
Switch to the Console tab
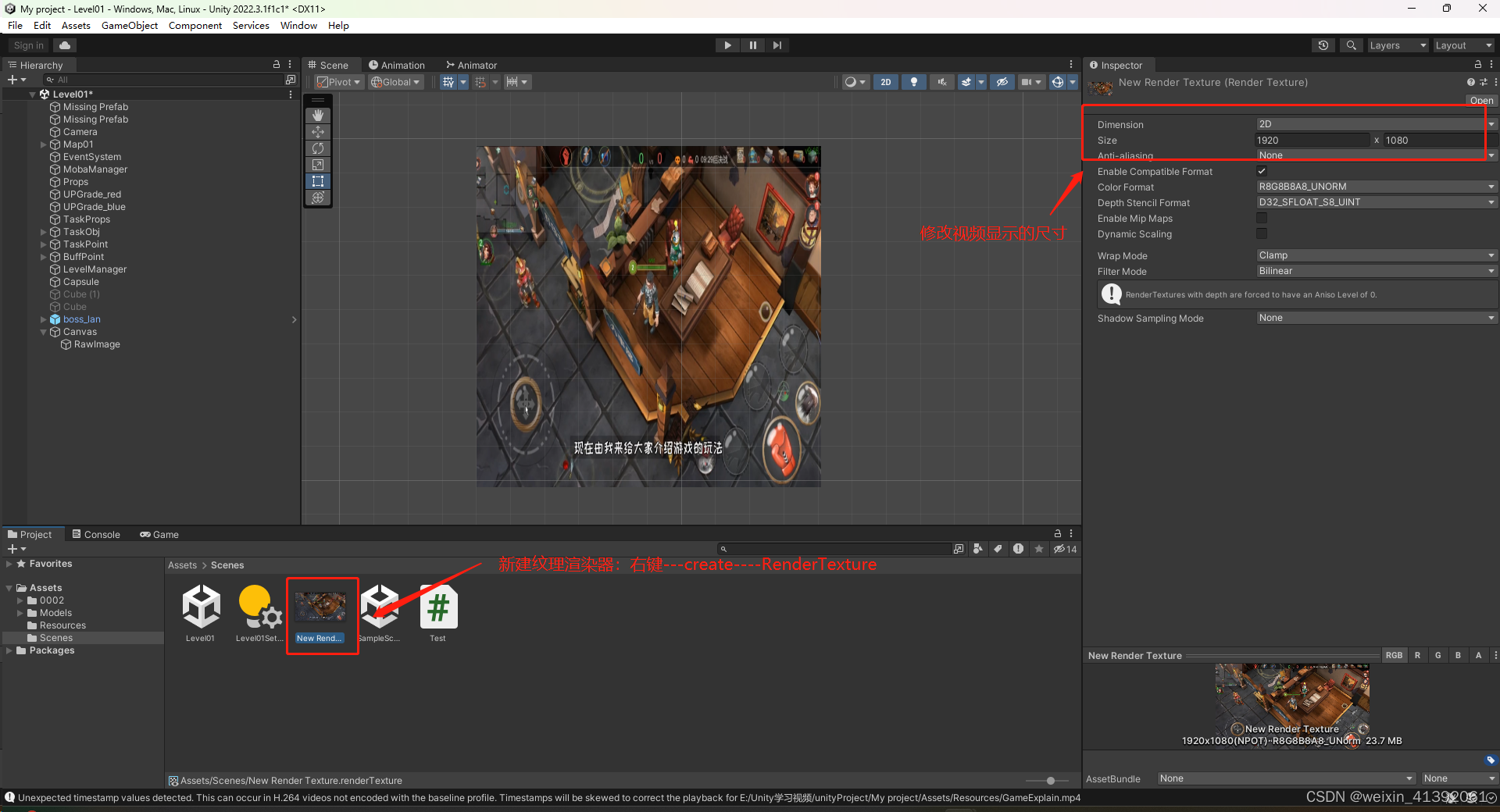click(x=96, y=534)
